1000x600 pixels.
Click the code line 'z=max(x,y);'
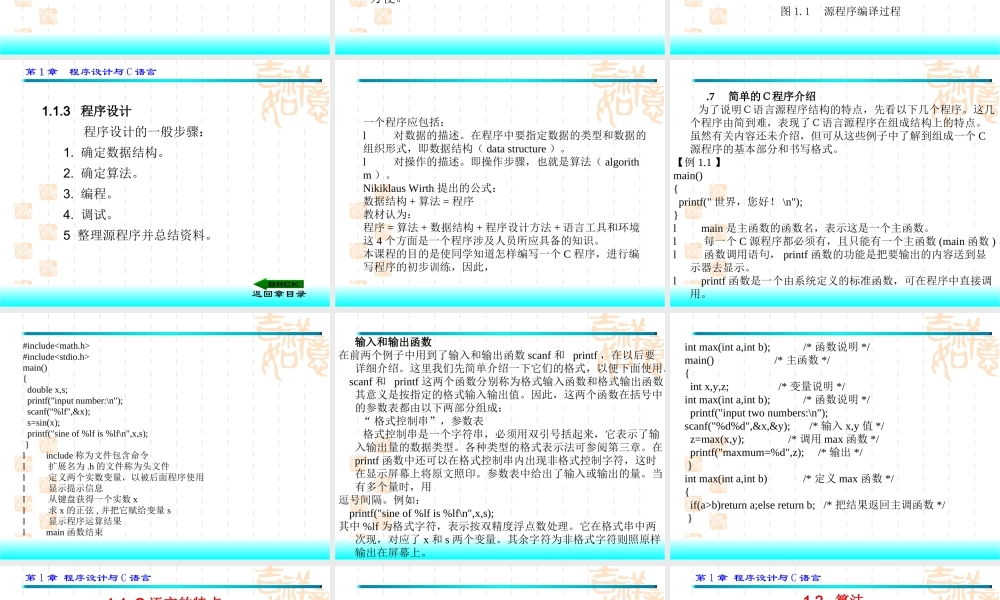[x=717, y=439]
